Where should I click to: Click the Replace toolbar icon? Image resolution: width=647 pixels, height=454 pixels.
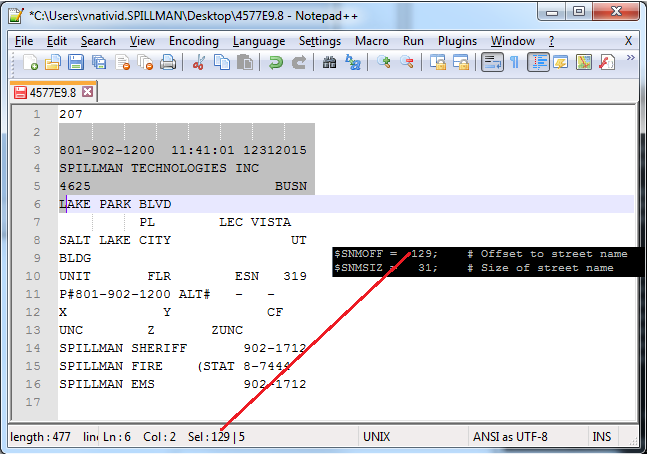pyautogui.click(x=353, y=63)
